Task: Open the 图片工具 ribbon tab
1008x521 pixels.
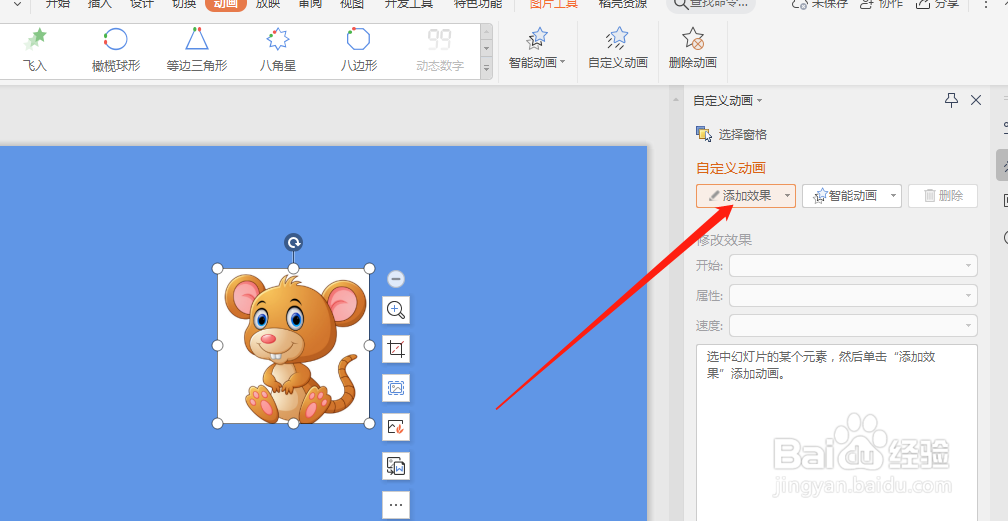Action: [554, 4]
